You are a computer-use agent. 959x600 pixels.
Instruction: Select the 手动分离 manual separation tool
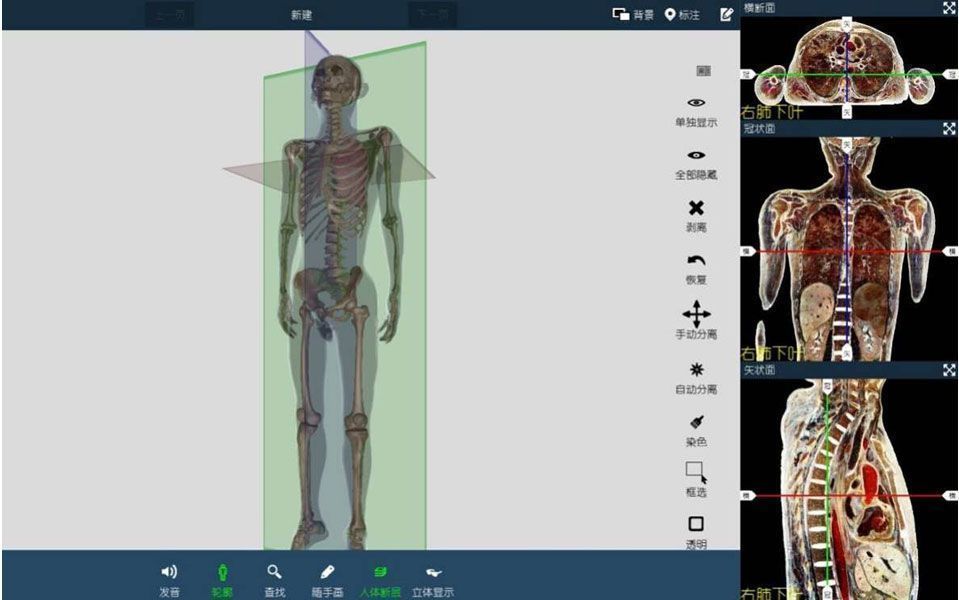(696, 314)
